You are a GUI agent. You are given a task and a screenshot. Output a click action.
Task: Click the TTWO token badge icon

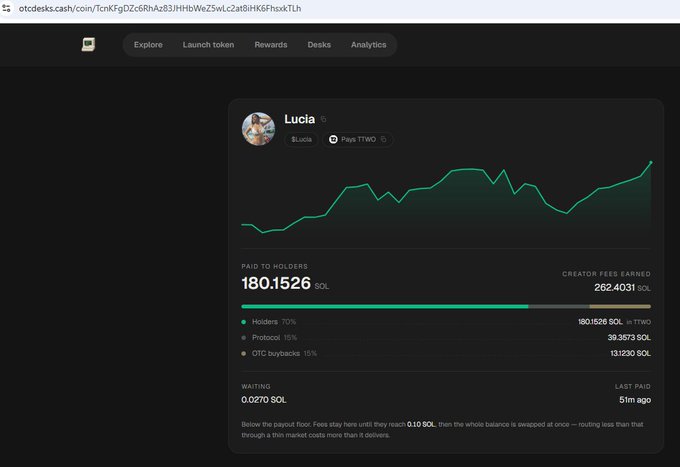[x=333, y=139]
